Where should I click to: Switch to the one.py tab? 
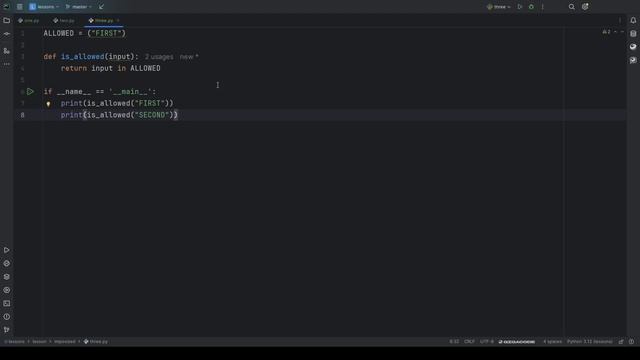coord(29,20)
